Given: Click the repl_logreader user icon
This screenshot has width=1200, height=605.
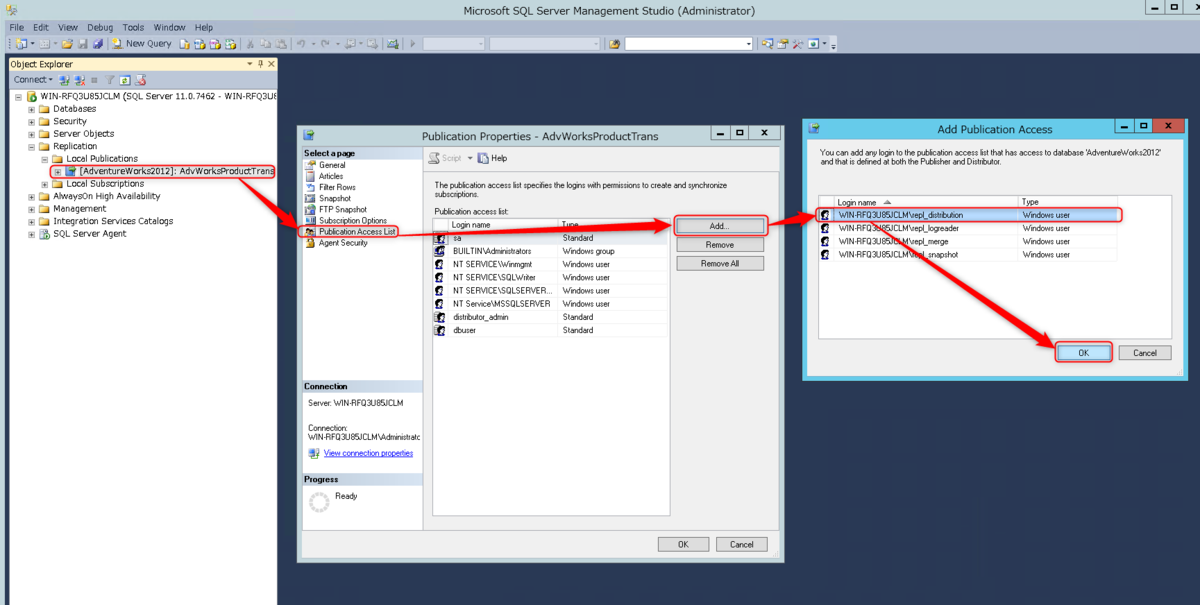Looking at the screenshot, I should click(825, 228).
